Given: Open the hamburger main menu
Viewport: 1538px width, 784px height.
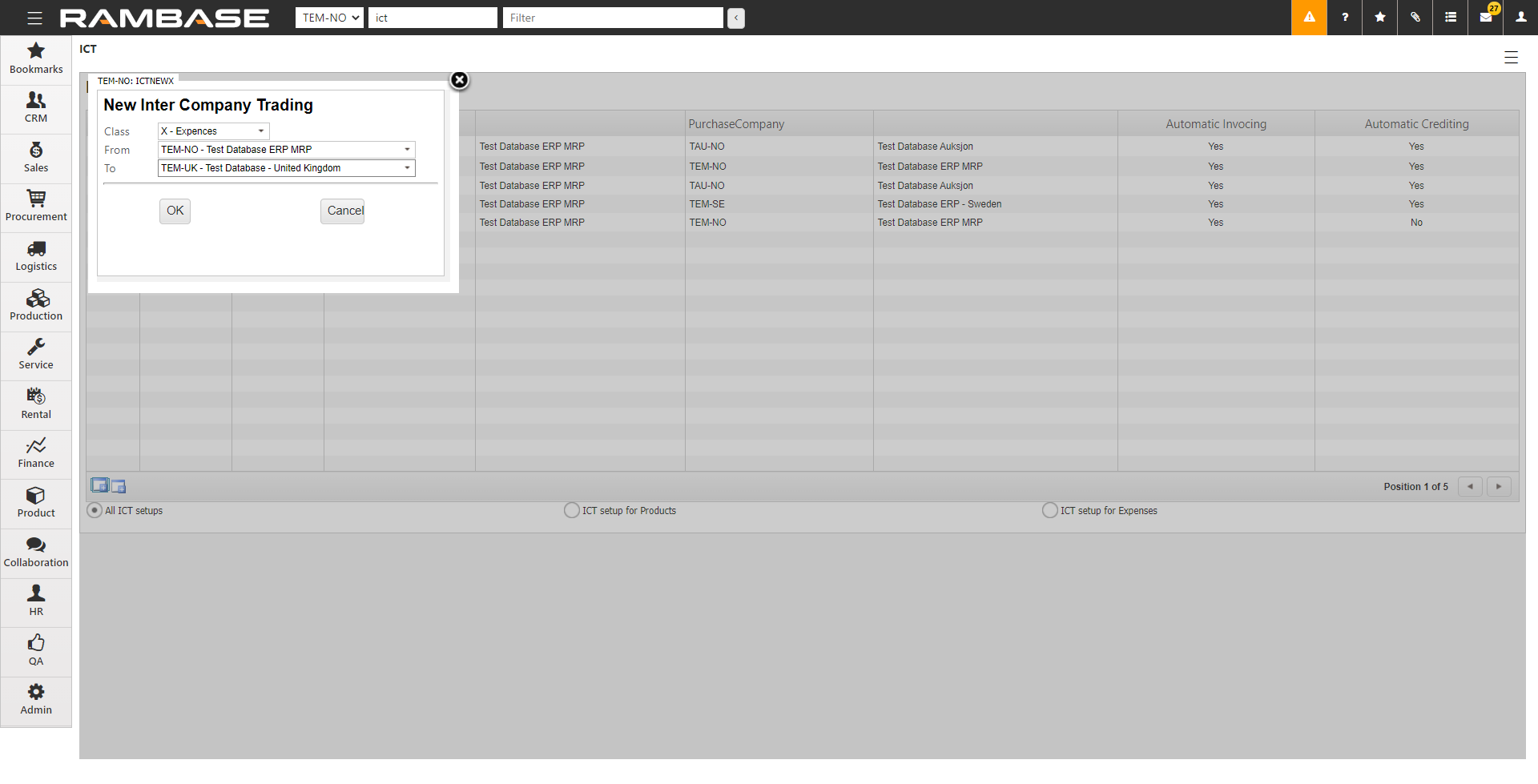Looking at the screenshot, I should pos(34,18).
